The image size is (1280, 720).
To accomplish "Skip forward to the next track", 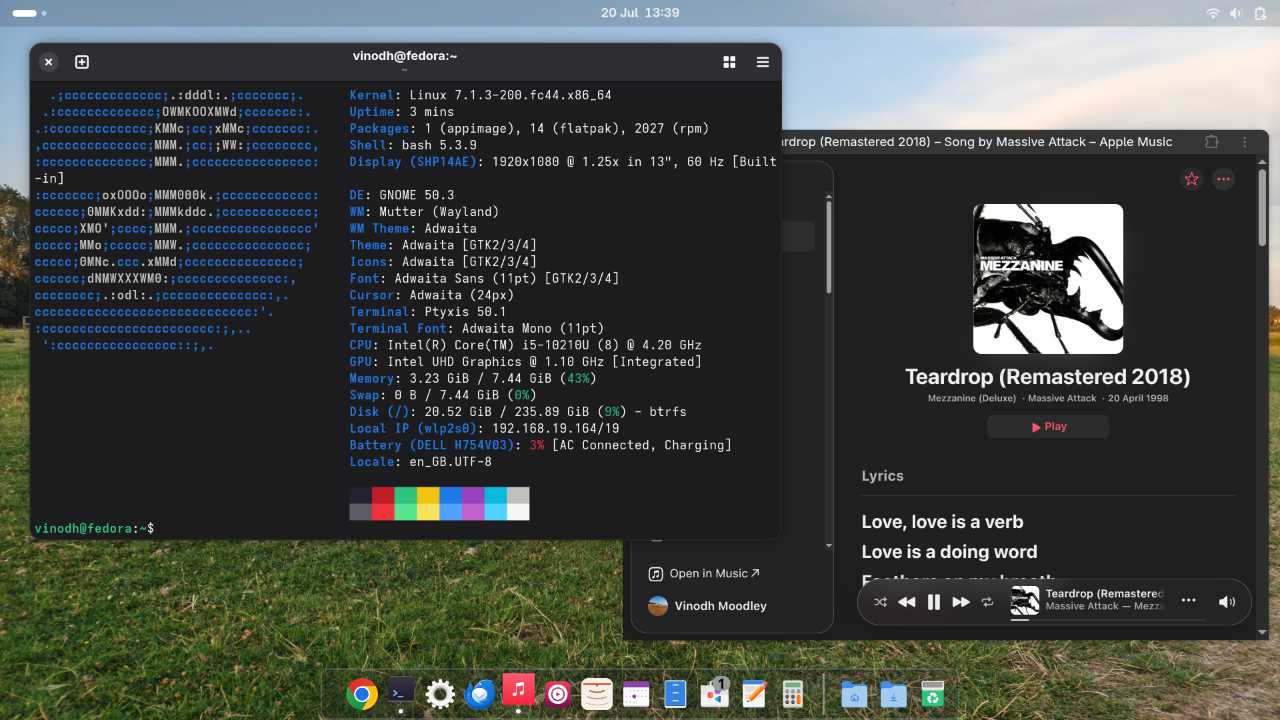I will pyautogui.click(x=961, y=602).
